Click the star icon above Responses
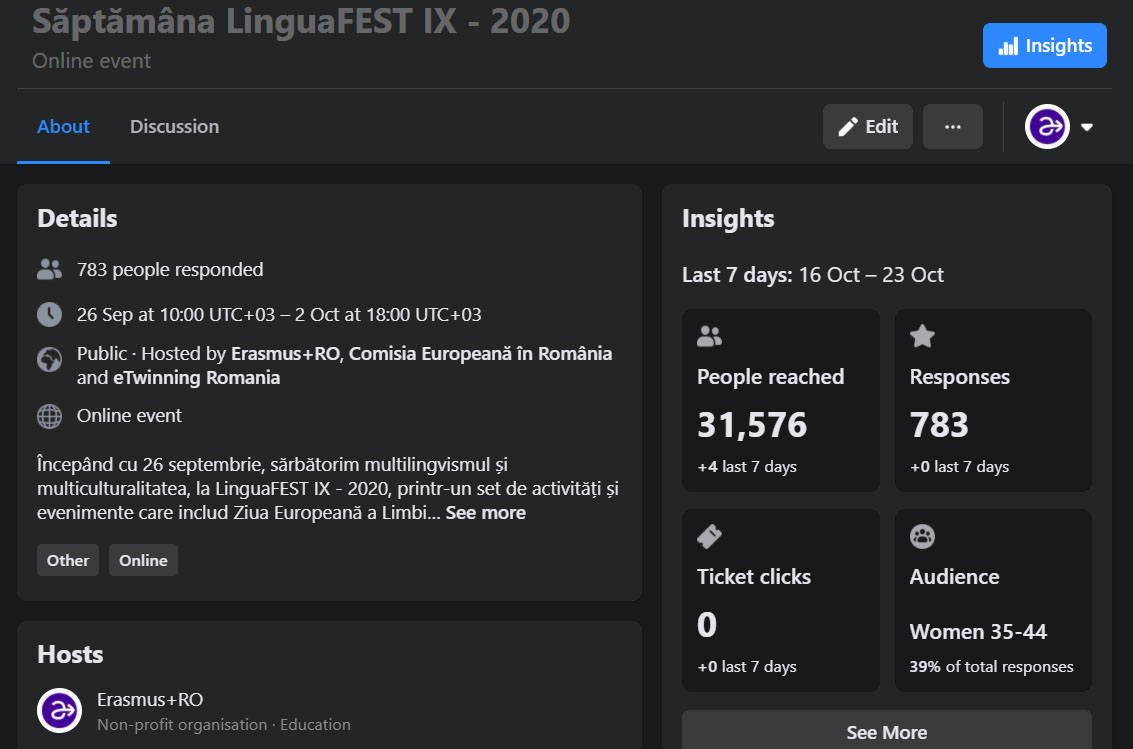The image size is (1133, 749). pyautogui.click(x=922, y=337)
